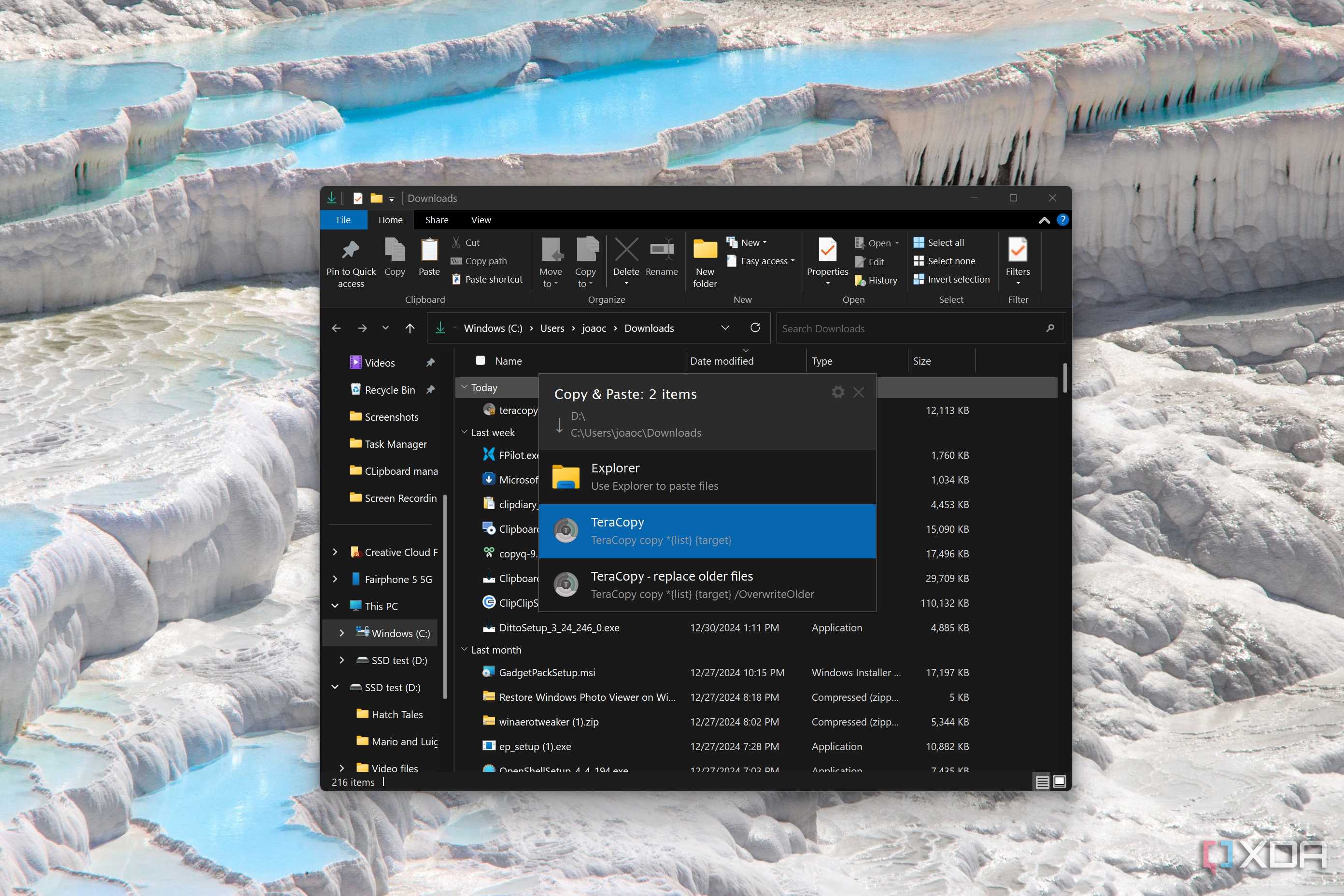1344x896 pixels.
Task: Close the Copy & Paste dialog
Action: pyautogui.click(x=859, y=392)
